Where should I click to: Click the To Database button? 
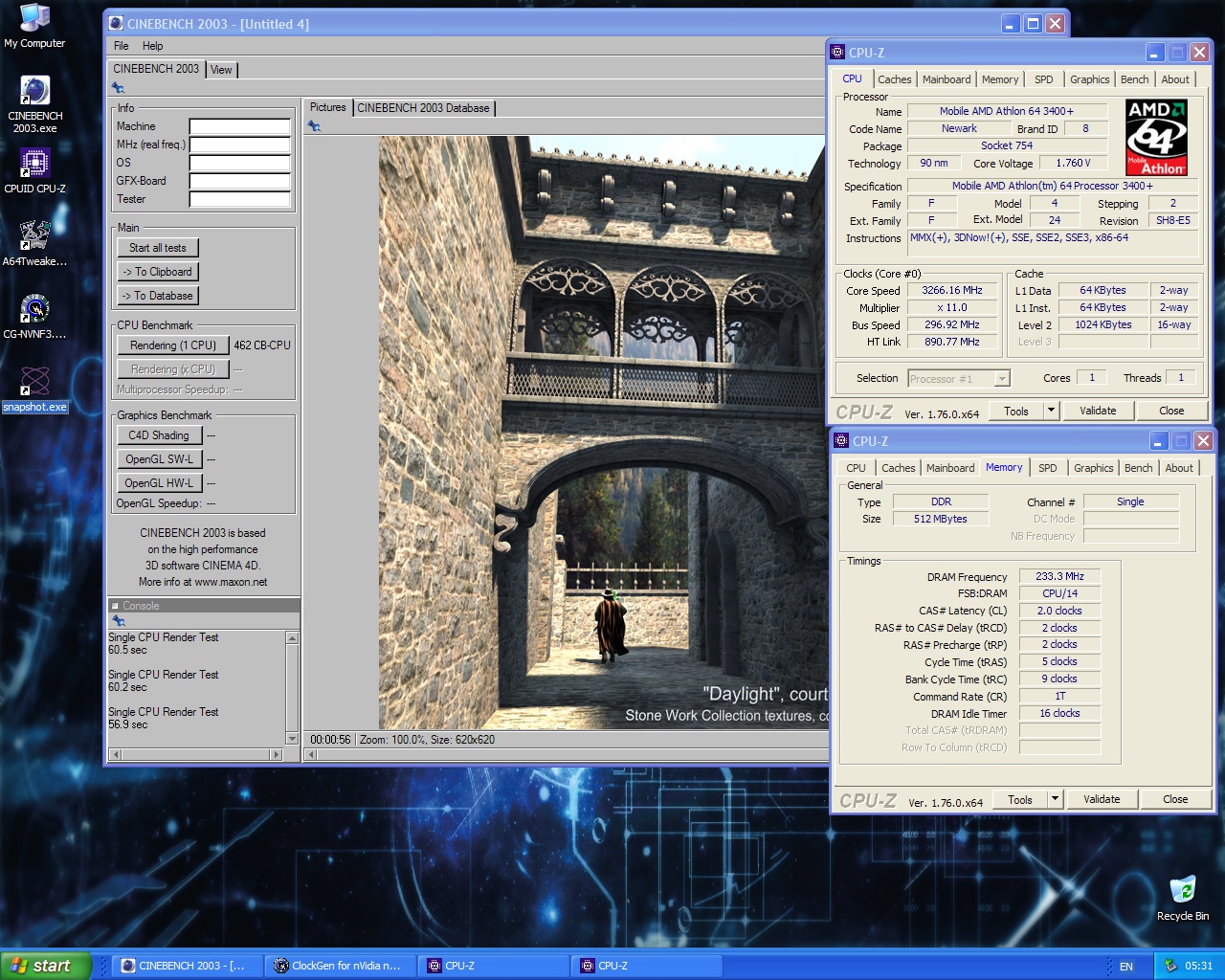pos(158,296)
